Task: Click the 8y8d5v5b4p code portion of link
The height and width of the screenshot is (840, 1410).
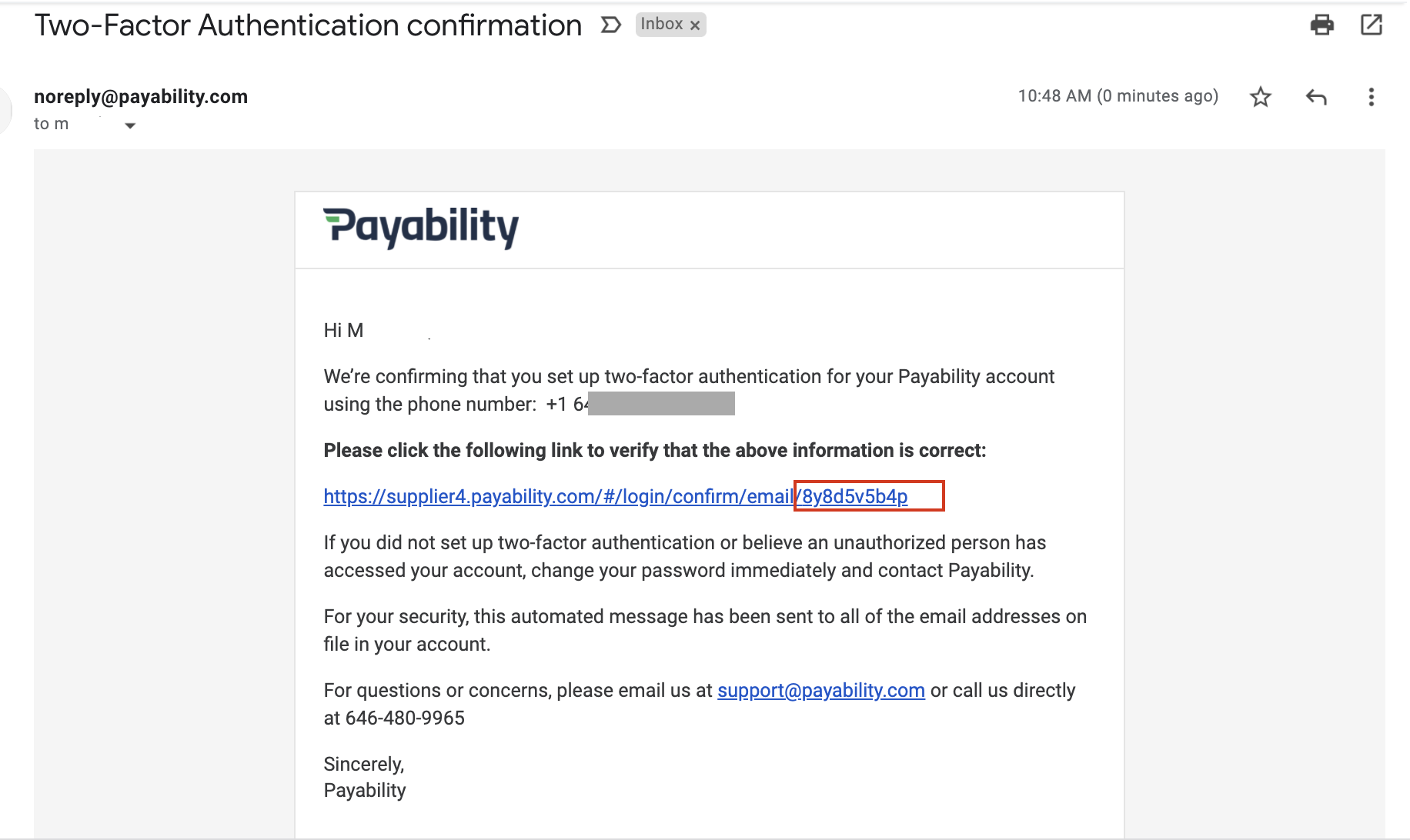Action: pyautogui.click(x=854, y=497)
